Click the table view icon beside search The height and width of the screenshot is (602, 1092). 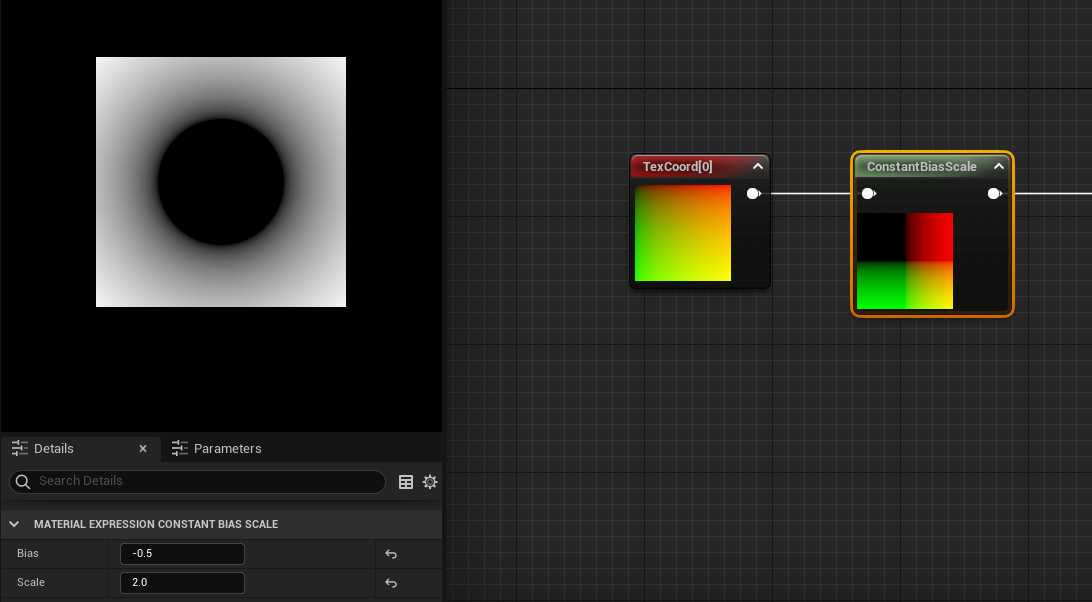point(406,482)
